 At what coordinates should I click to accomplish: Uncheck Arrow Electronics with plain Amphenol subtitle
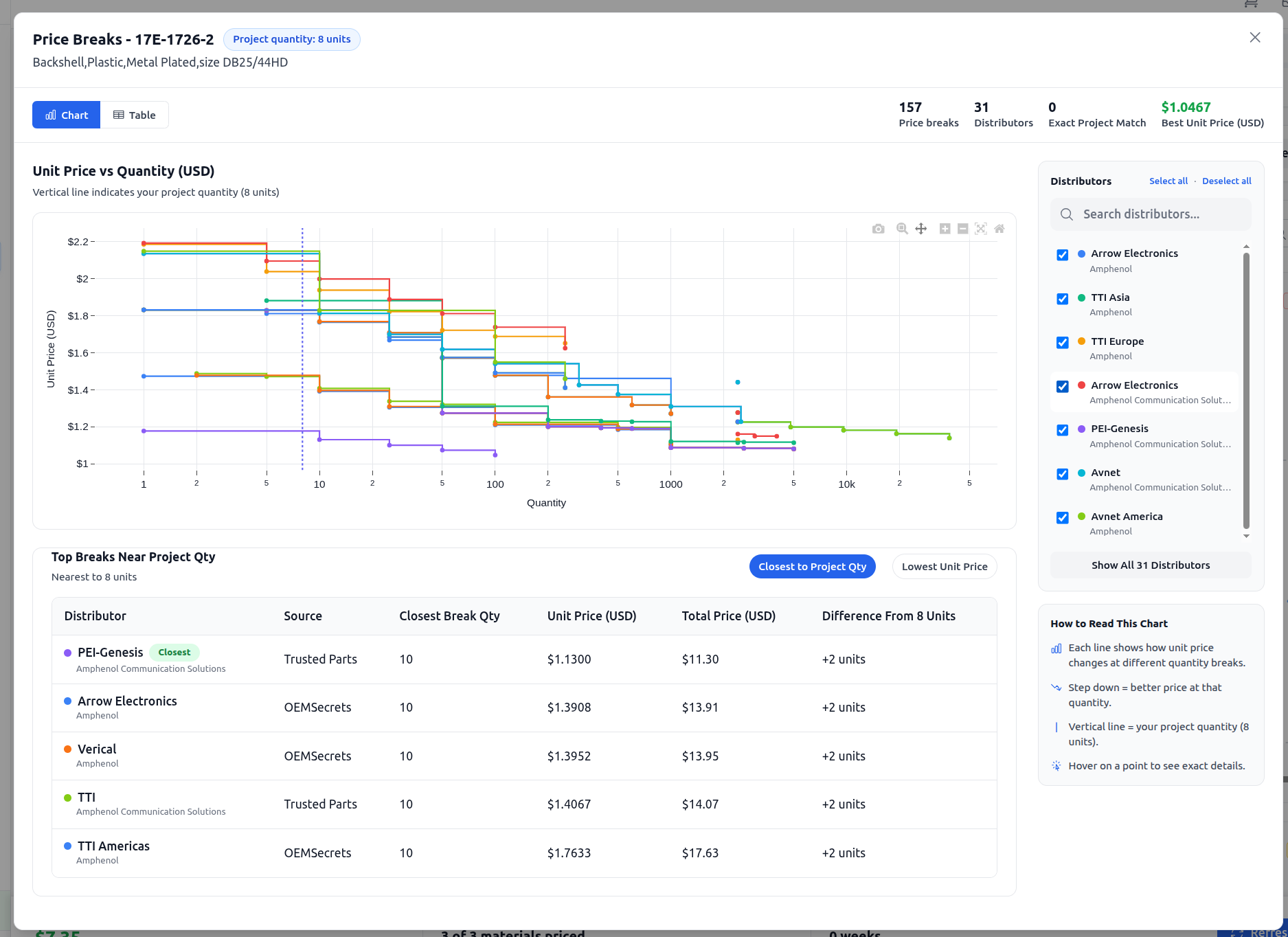click(1063, 255)
